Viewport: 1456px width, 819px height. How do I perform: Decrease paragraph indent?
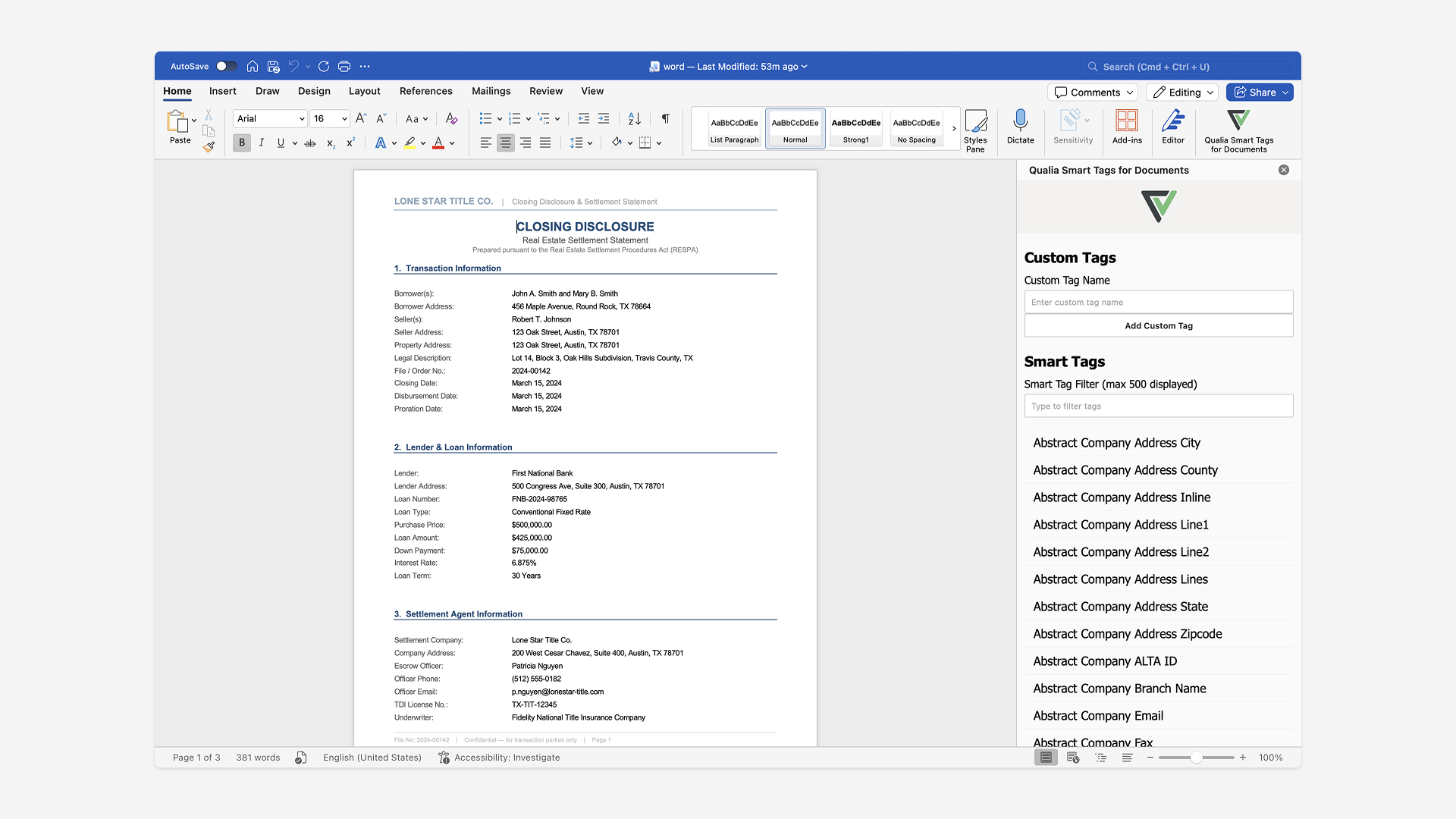point(584,118)
